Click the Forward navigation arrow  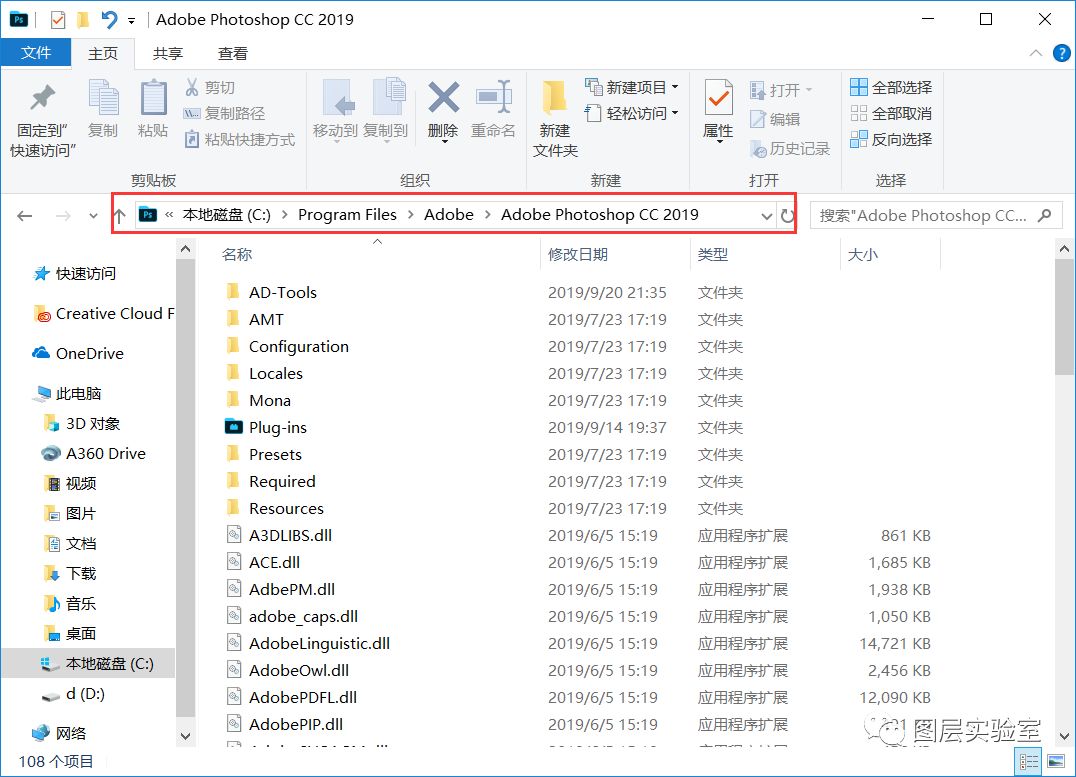[63, 216]
